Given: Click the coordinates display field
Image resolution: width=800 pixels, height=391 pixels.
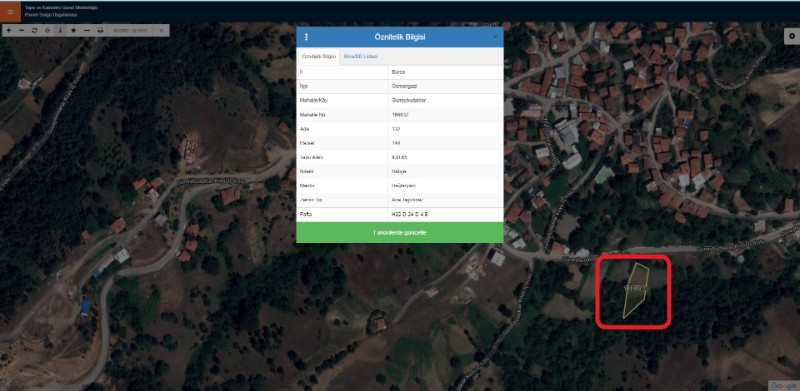Looking at the screenshot, I should click(130, 31).
